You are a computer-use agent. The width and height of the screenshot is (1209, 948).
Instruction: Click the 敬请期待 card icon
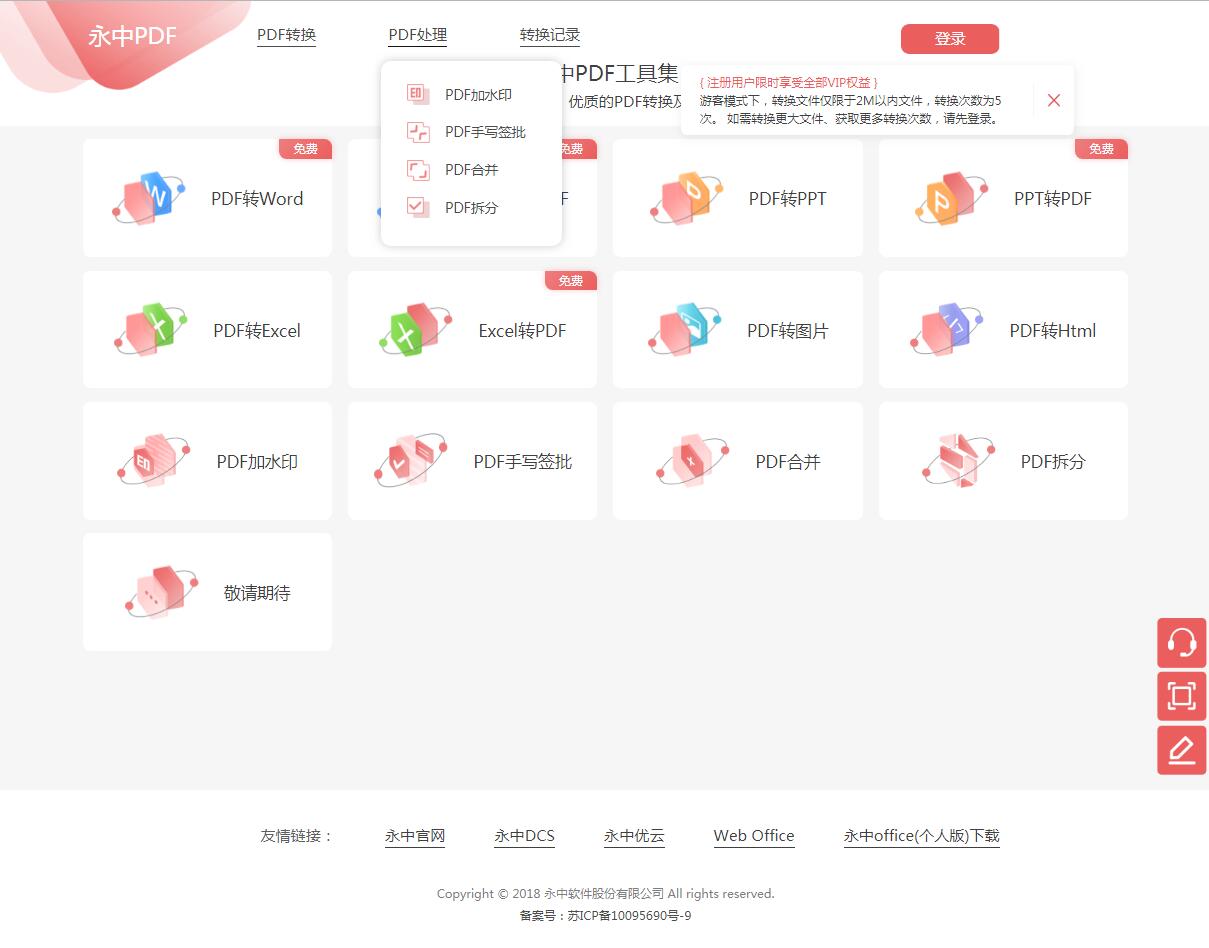[x=161, y=593]
